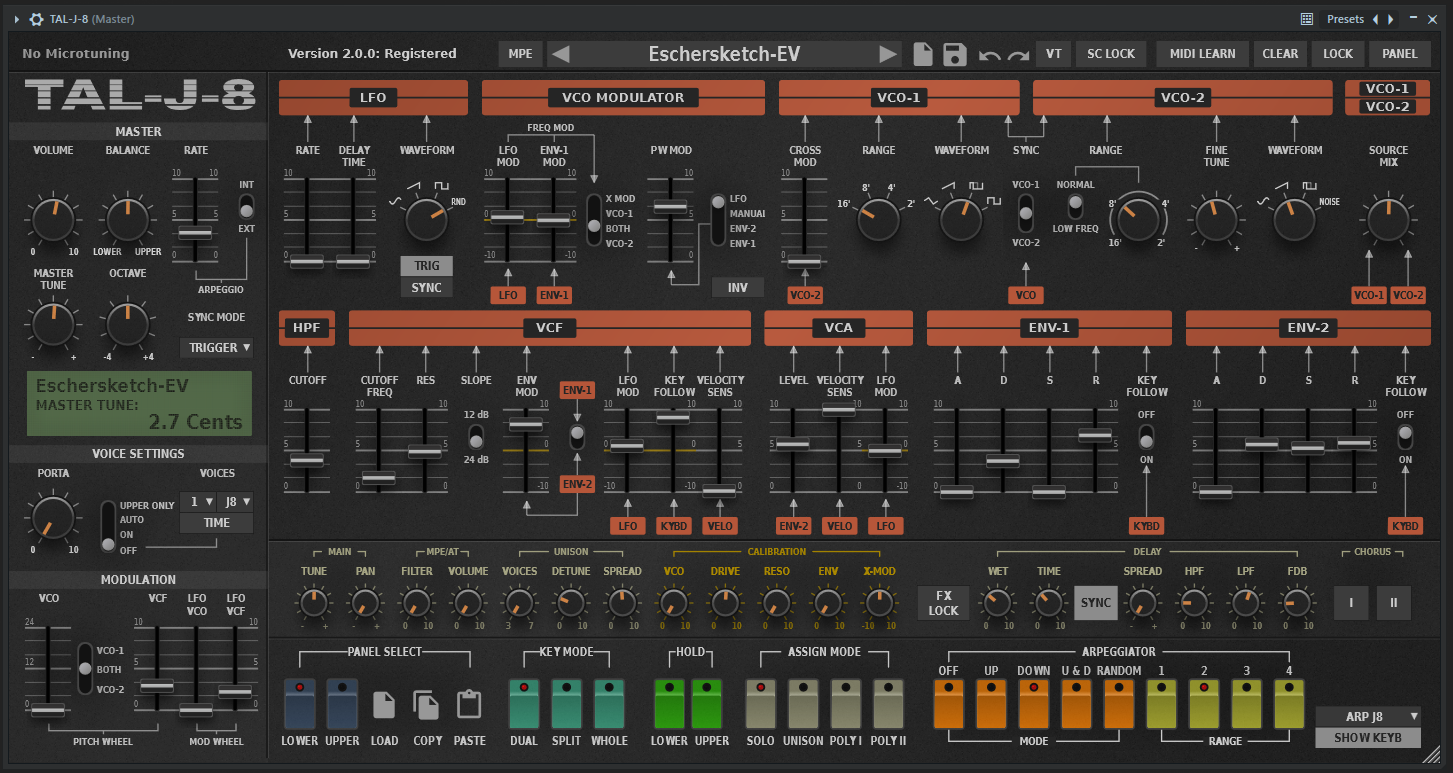Set arpeggiator mode to Up
Image resolution: width=1453 pixels, height=773 pixels.
pyautogui.click(x=991, y=703)
